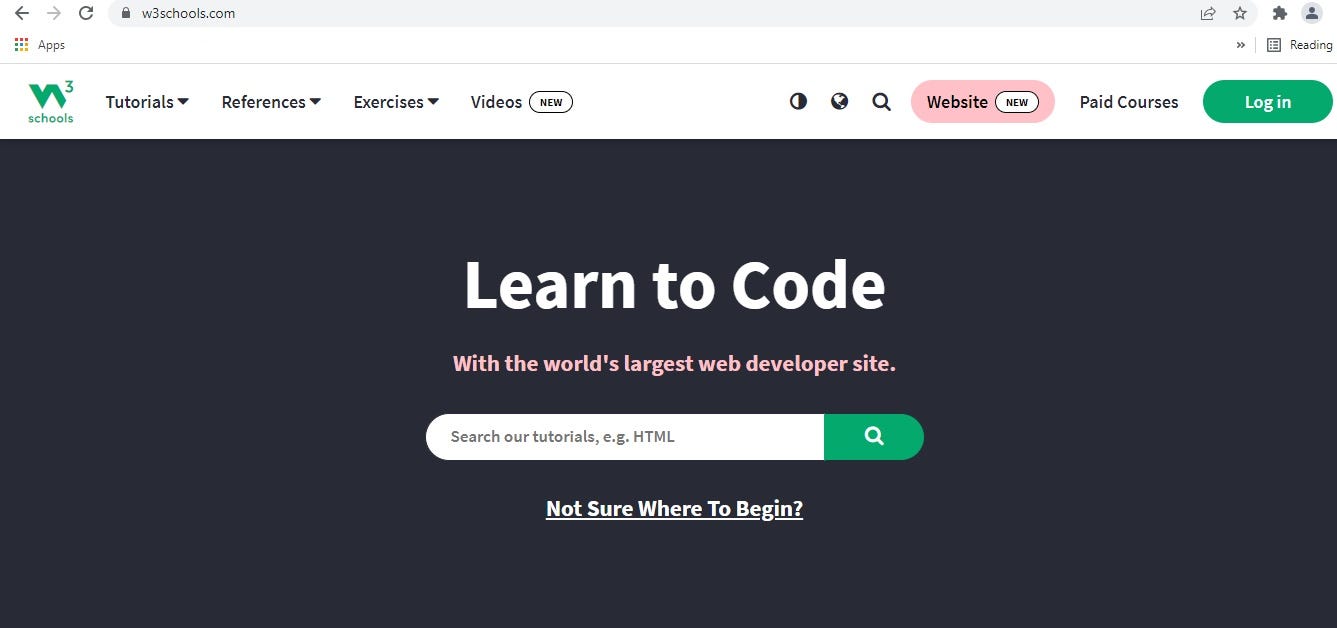Screen dimensions: 1337x628
Task: Click the Learn to Code heading
Action: click(674, 285)
